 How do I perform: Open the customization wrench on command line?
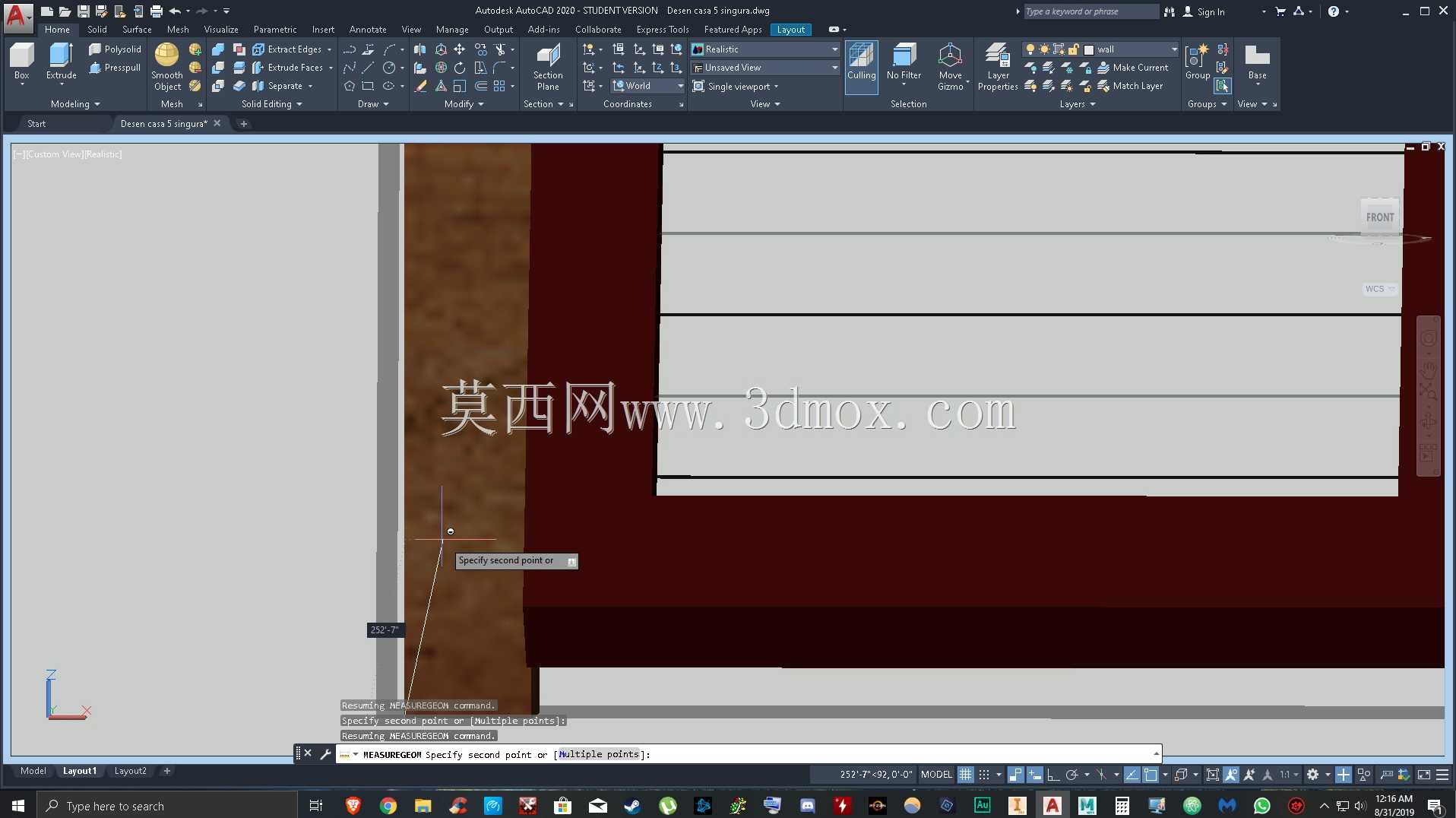325,754
